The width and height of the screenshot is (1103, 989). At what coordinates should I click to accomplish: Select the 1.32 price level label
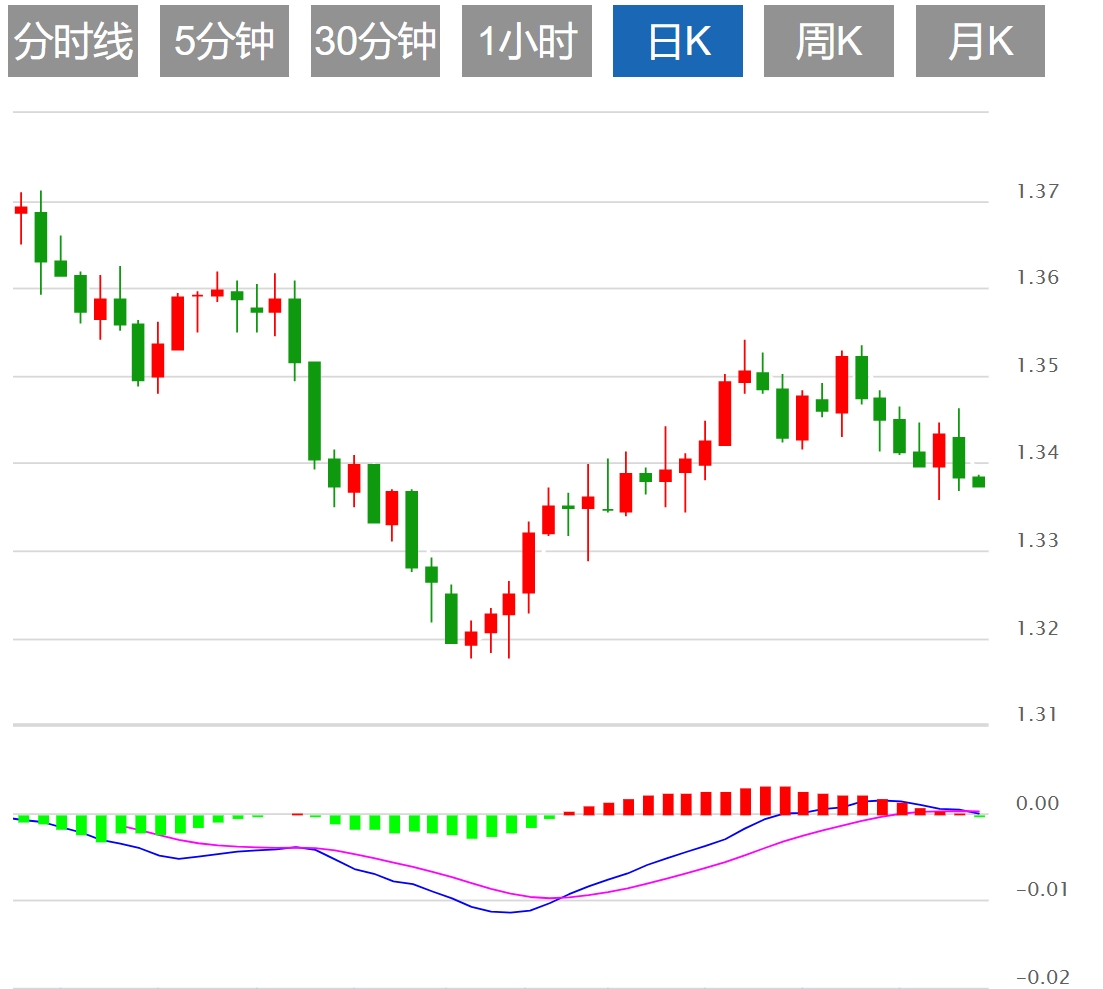click(x=1036, y=628)
